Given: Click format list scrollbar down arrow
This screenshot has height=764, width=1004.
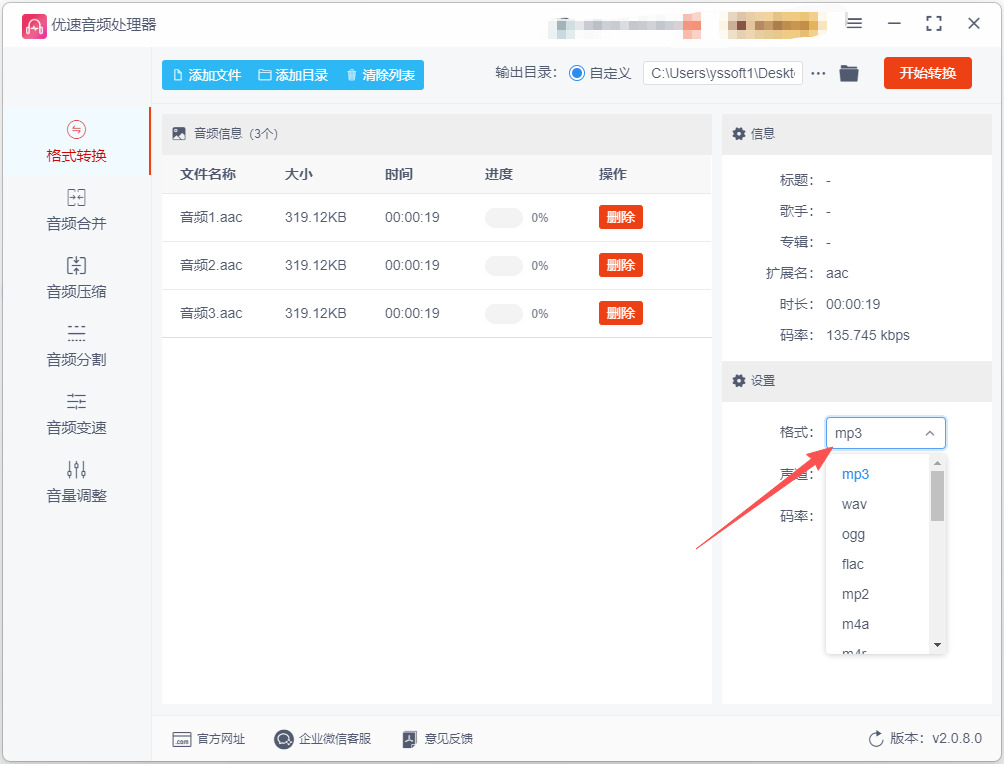Looking at the screenshot, I should click(937, 645).
